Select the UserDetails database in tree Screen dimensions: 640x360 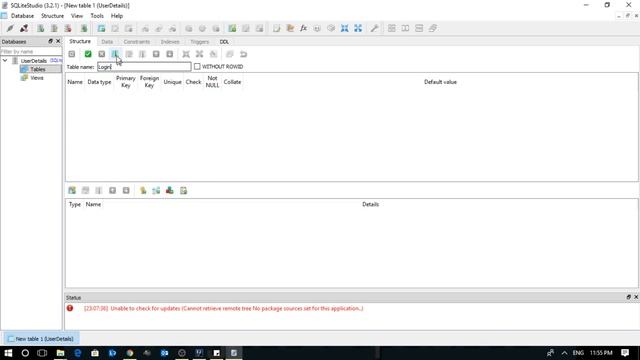point(33,61)
